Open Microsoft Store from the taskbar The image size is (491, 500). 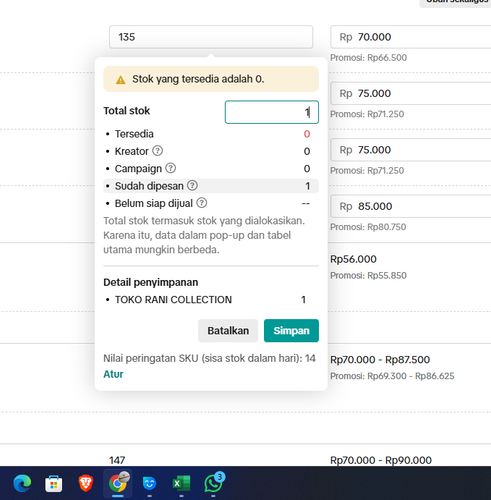click(x=54, y=483)
